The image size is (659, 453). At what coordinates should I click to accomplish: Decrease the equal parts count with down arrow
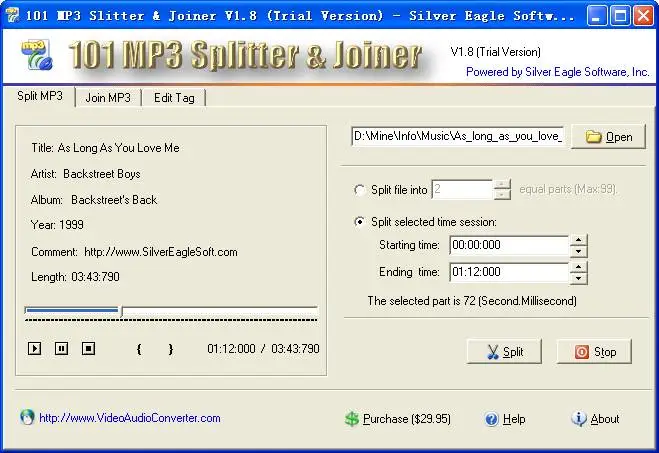tap(502, 195)
